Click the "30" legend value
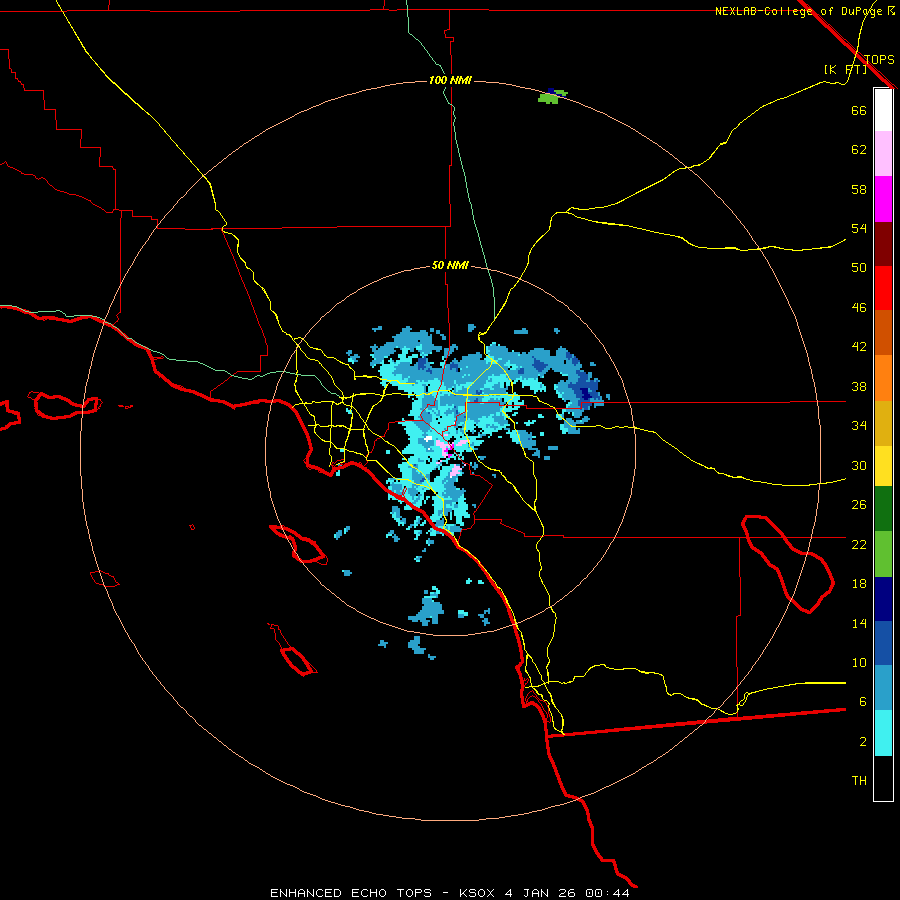The width and height of the screenshot is (900, 900). tap(859, 465)
